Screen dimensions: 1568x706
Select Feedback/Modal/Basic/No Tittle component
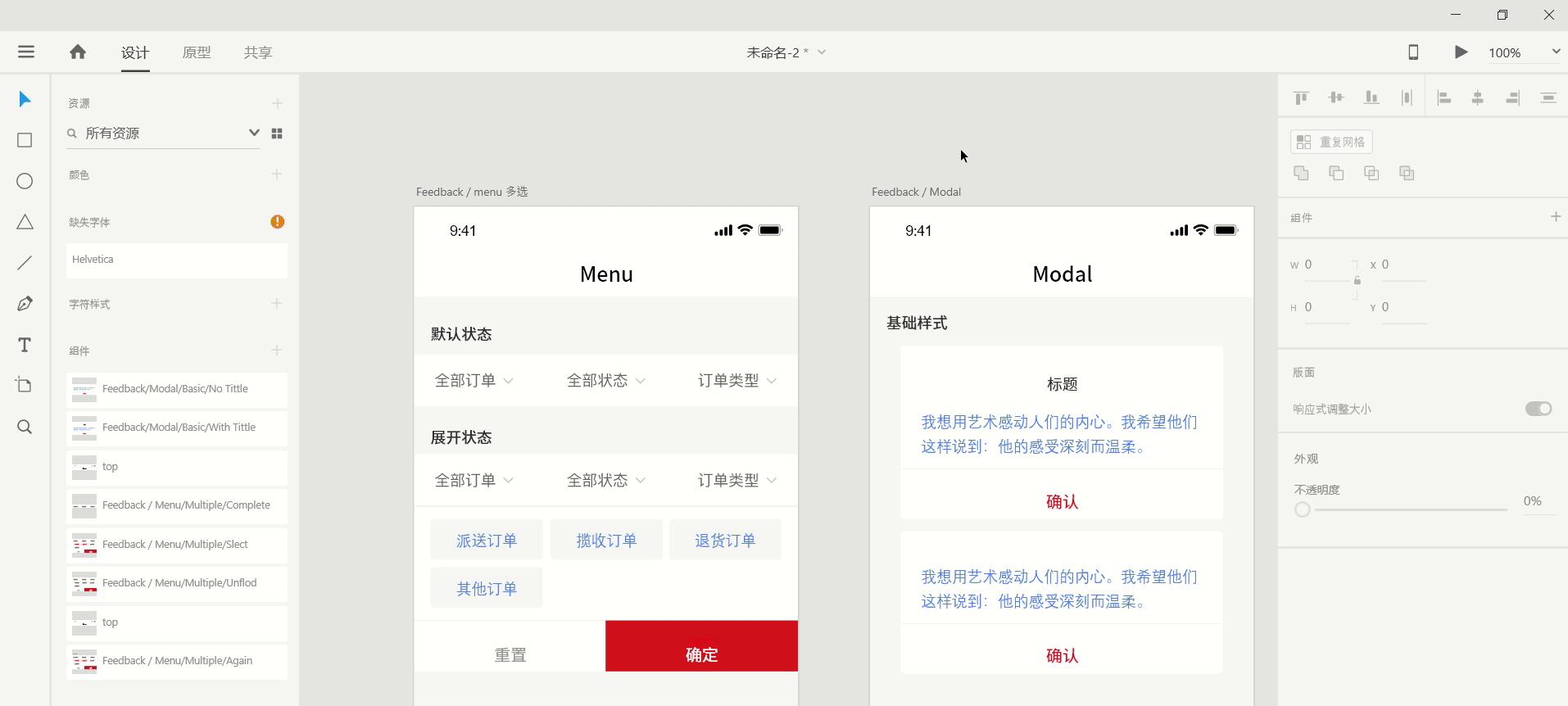177,389
